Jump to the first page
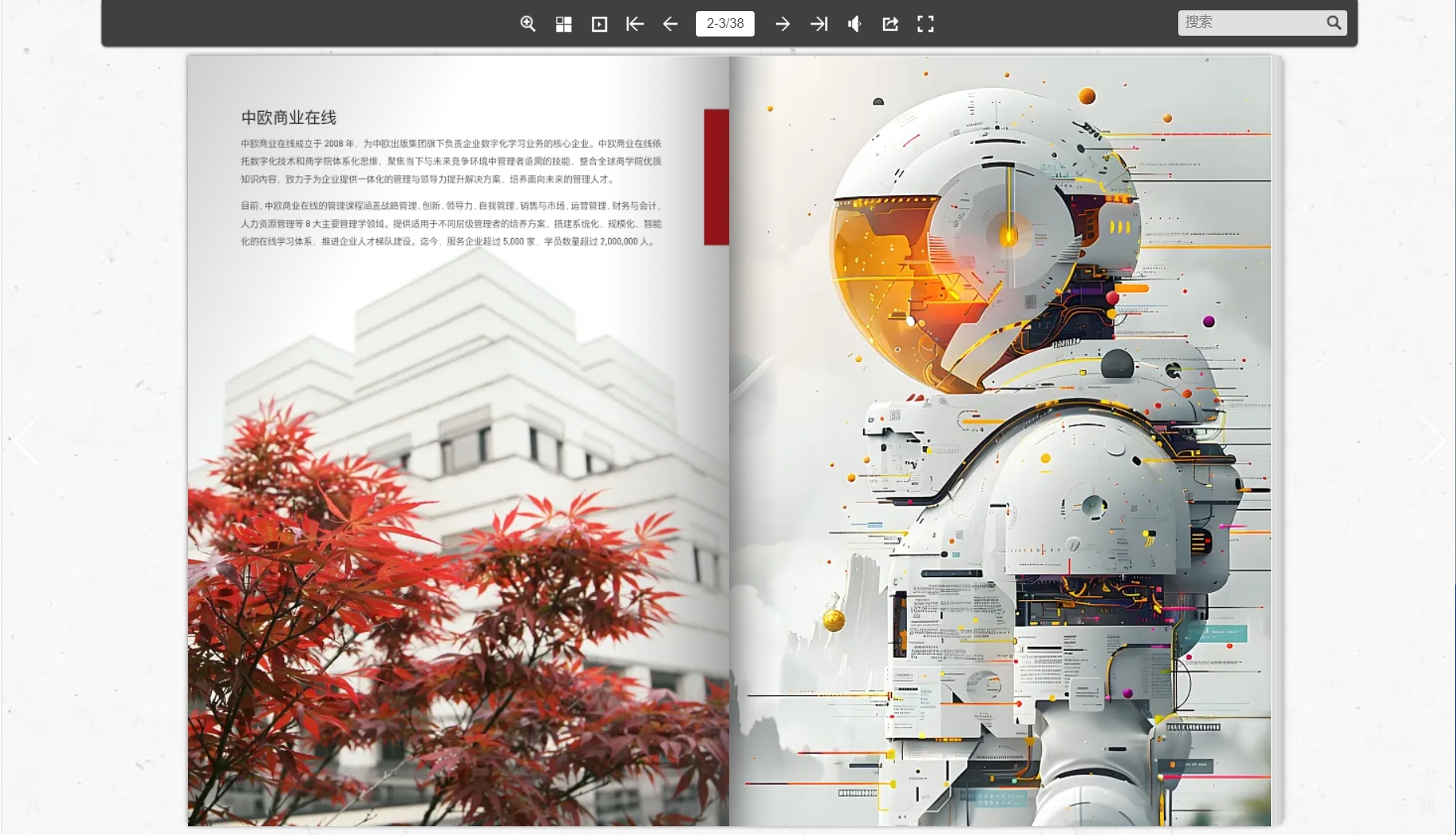 [x=635, y=24]
